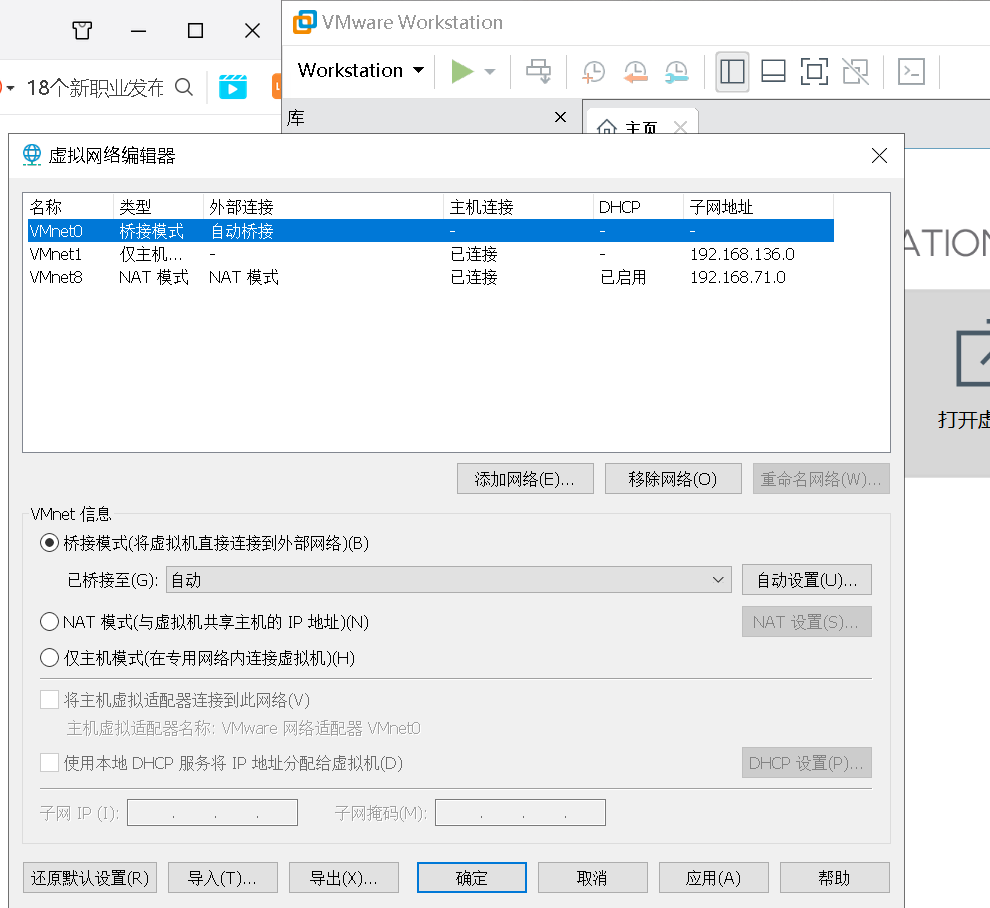The image size is (990, 908).
Task: Open the console view terminal icon
Action: 912,71
